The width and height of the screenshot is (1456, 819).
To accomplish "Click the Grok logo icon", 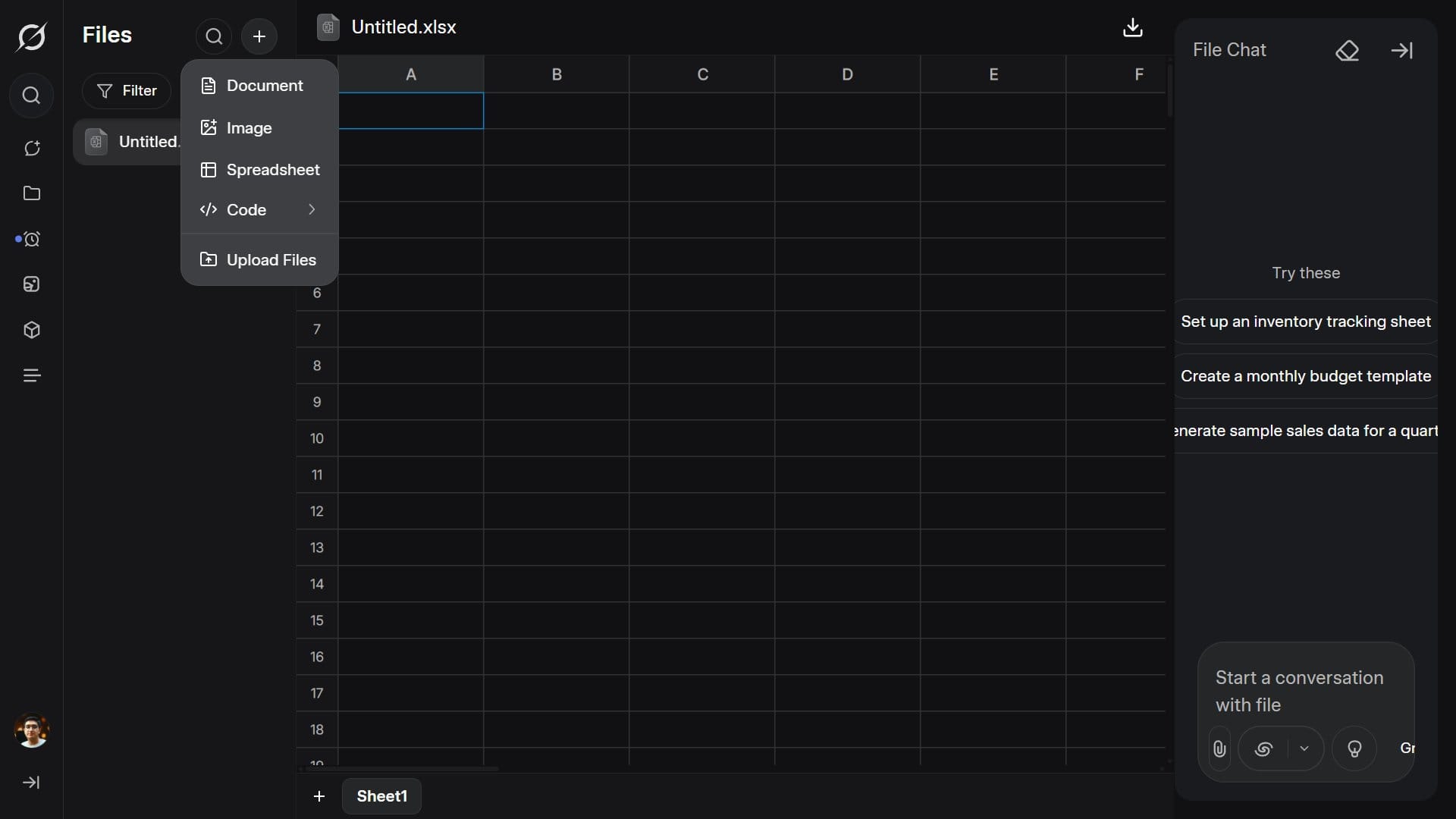I will tap(31, 36).
